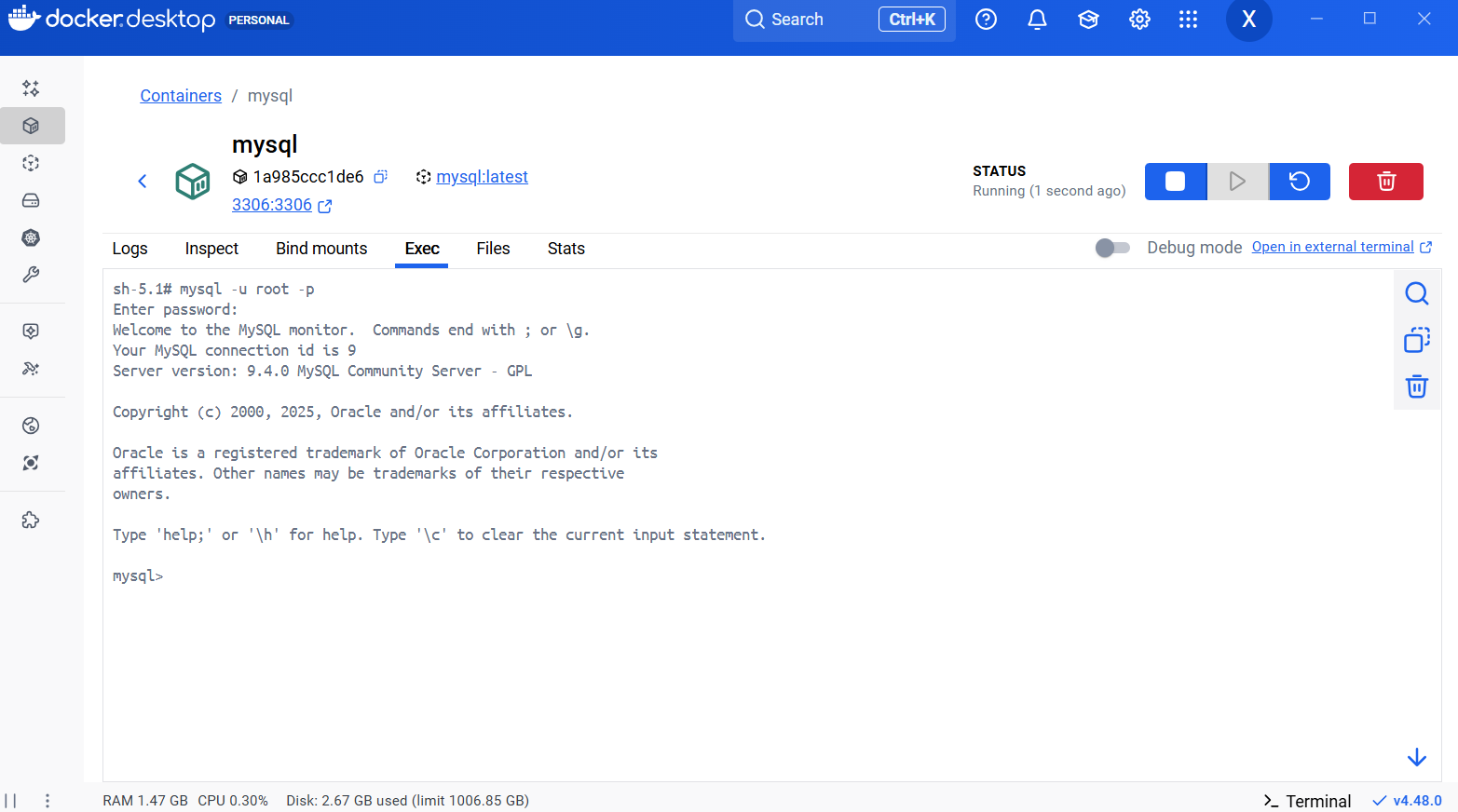1458x812 pixels.
Task: Clear the terminal with trash icon
Action: (x=1417, y=386)
